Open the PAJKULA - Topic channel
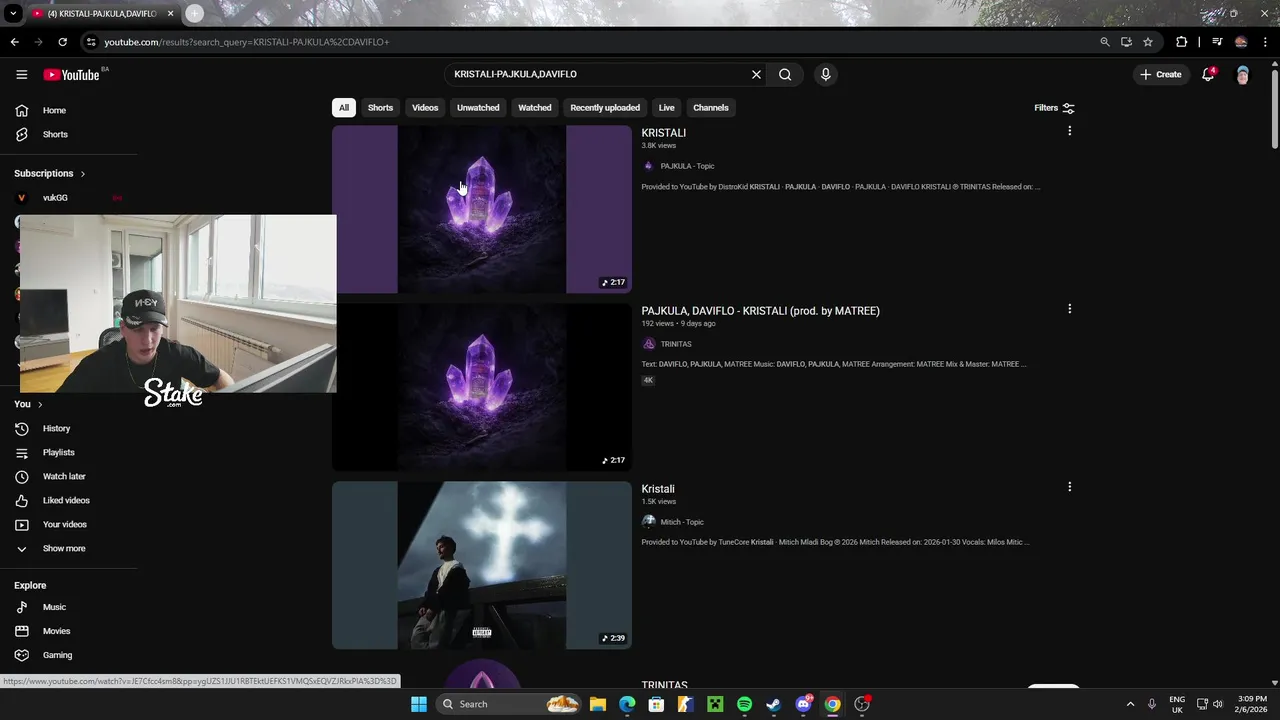 (687, 166)
